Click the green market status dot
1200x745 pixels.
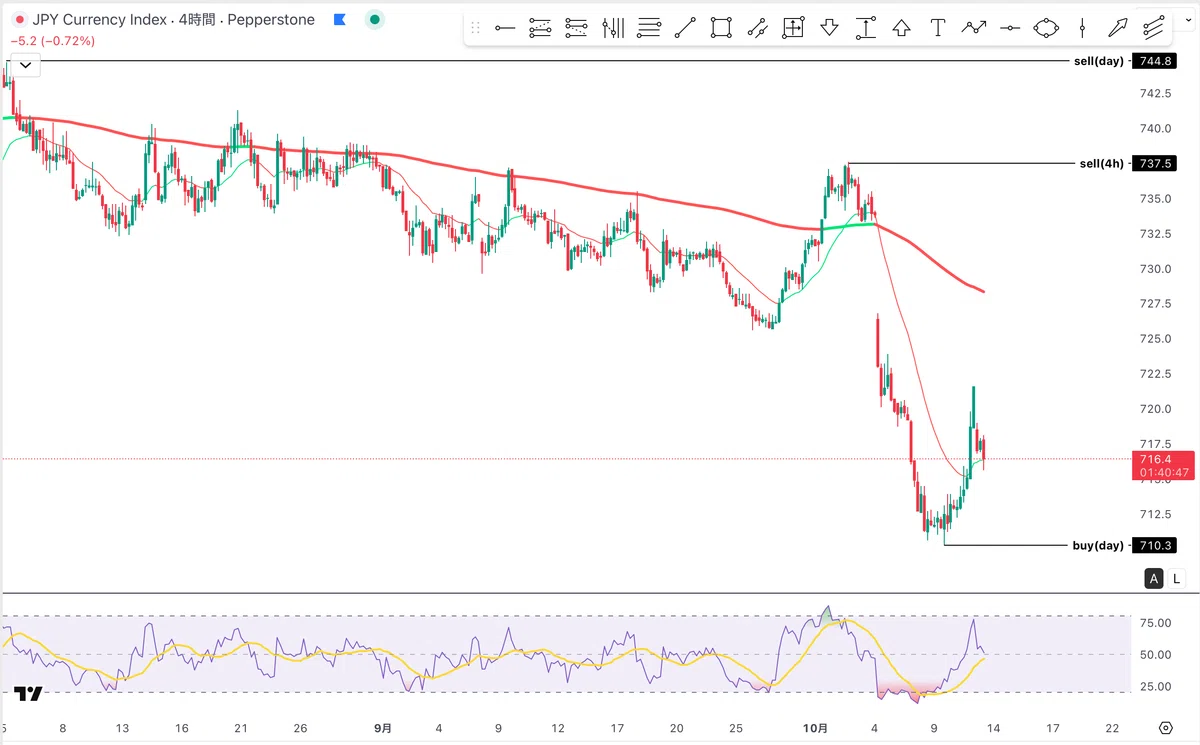(x=374, y=19)
